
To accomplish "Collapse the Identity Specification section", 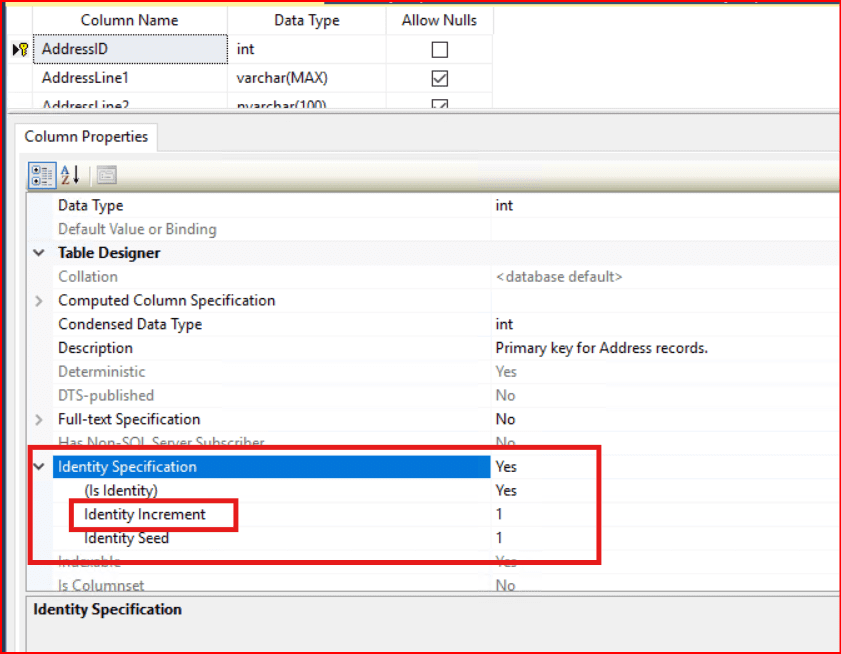I will (x=39, y=467).
